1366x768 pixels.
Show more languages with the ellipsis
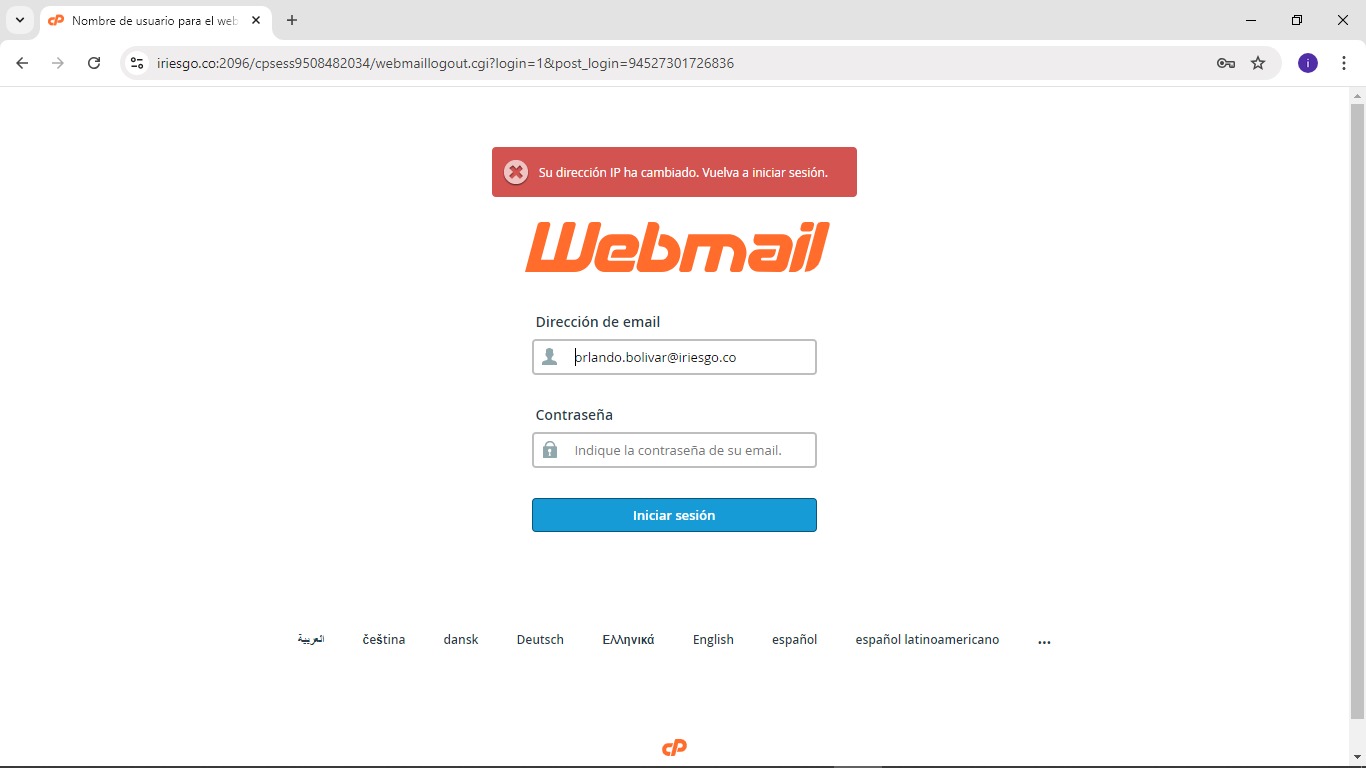point(1045,641)
